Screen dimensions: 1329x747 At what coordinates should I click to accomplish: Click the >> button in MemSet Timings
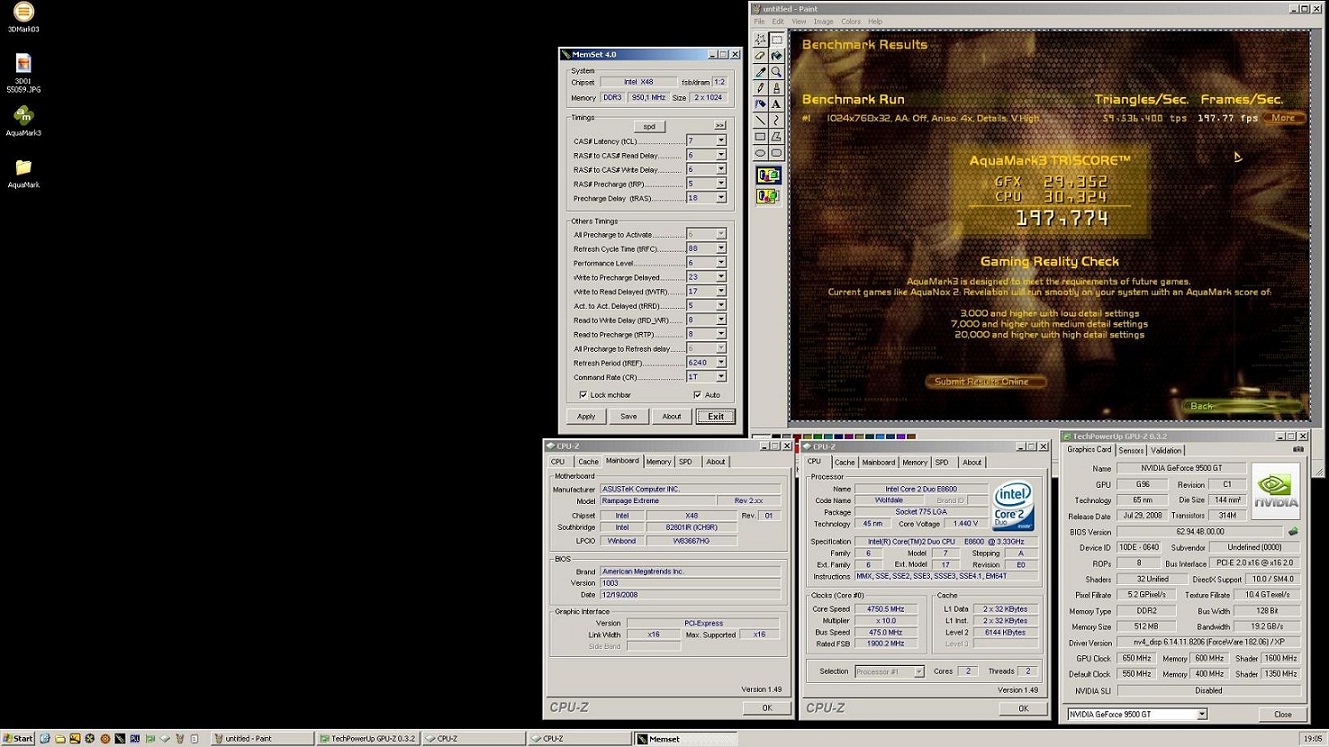(719, 126)
